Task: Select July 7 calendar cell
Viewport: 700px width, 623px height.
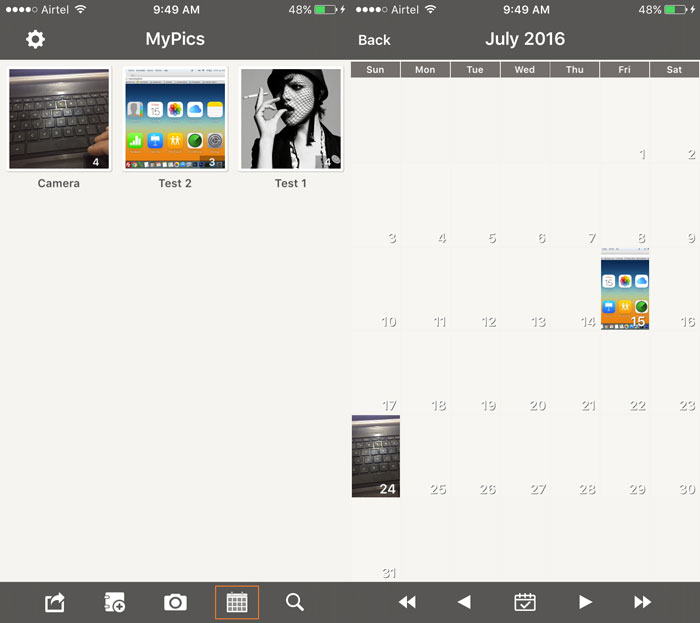Action: point(575,208)
